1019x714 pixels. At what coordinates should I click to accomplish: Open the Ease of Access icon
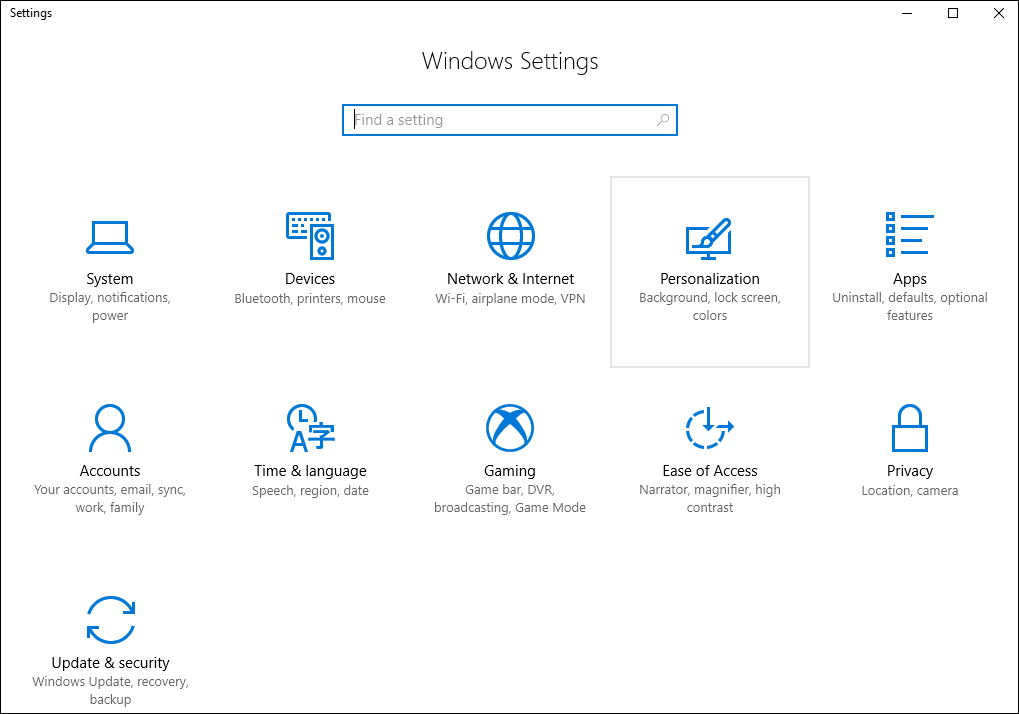click(x=709, y=429)
